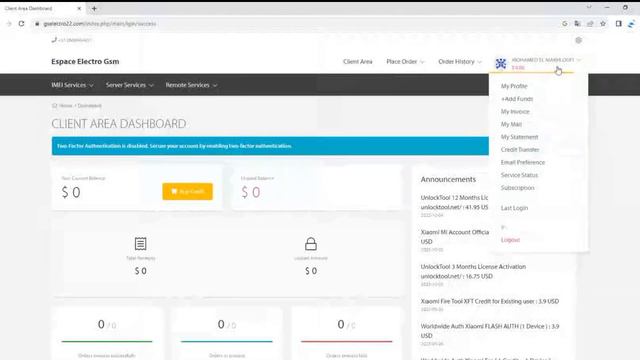Open My Invoice in account menu

click(515, 111)
